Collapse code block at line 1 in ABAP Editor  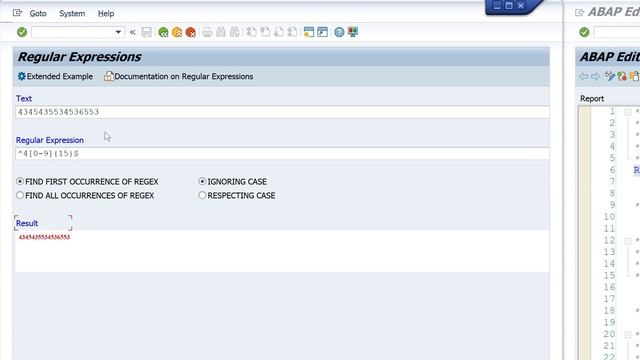628,112
